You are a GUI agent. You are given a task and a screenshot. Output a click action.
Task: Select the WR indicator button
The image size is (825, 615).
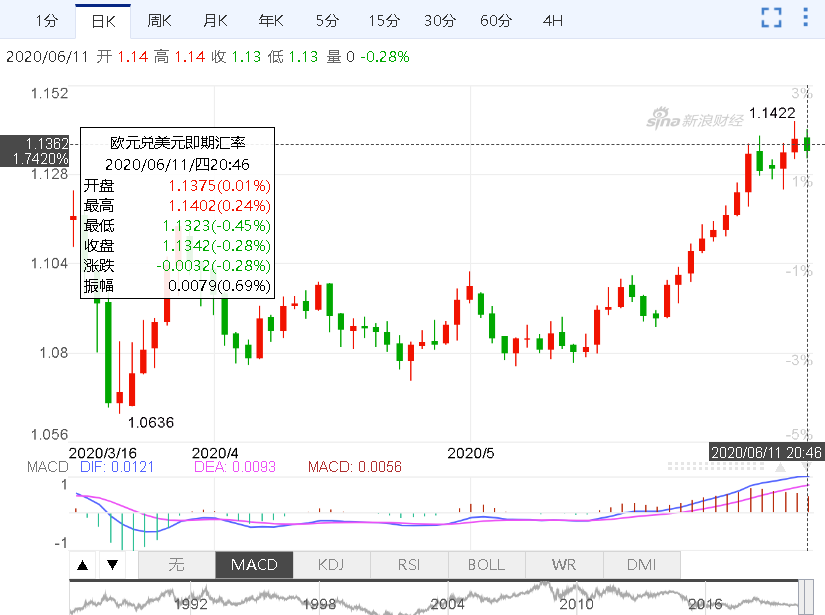(x=564, y=565)
